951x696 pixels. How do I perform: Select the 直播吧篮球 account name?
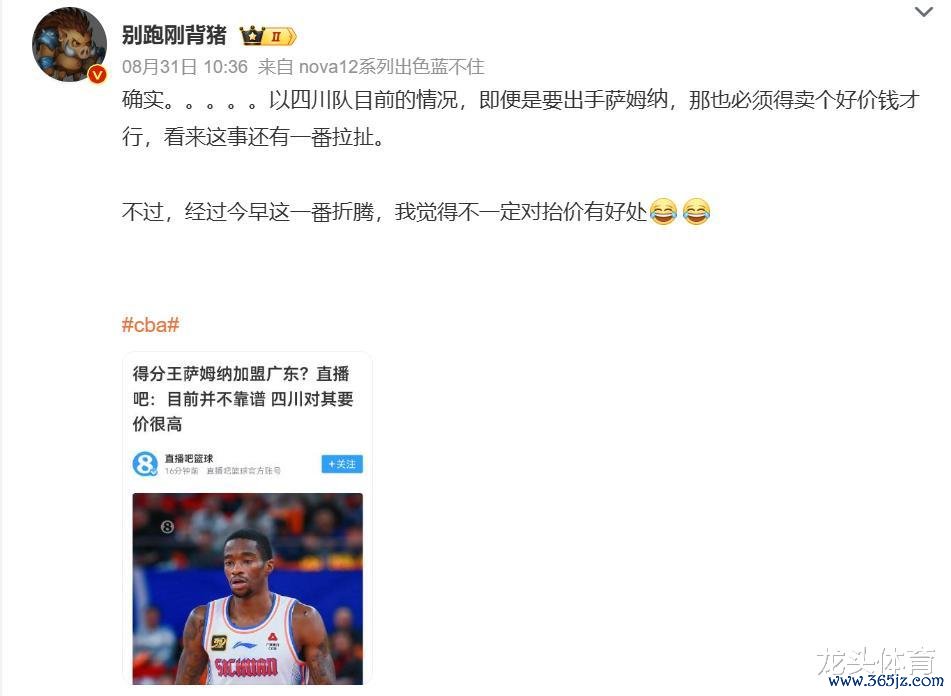tap(189, 458)
